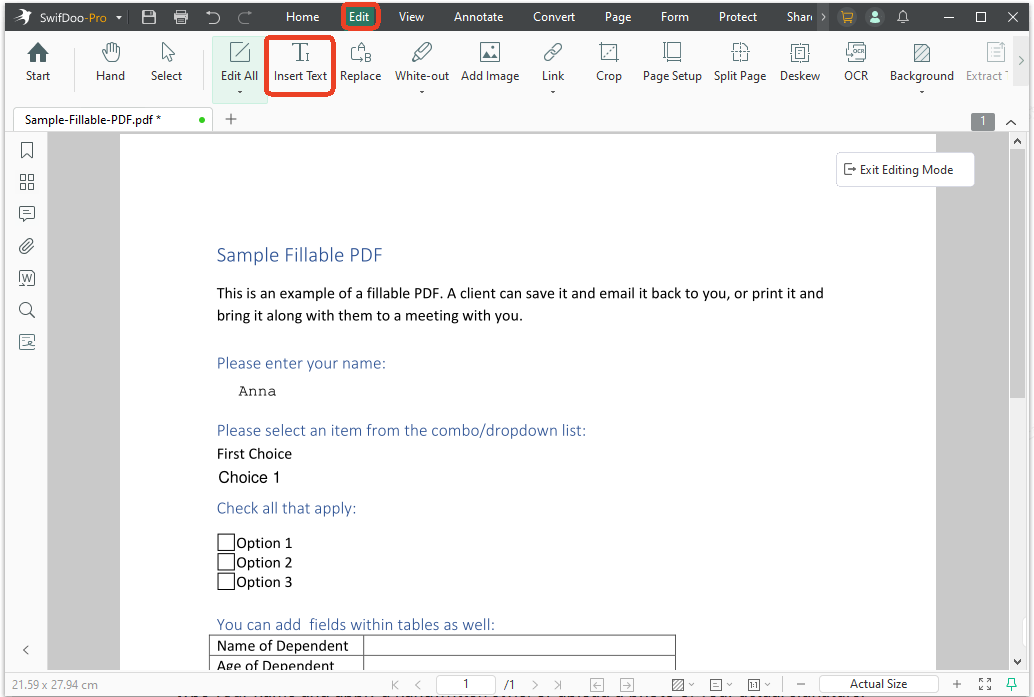
Task: Open the Form tab
Action: (675, 17)
